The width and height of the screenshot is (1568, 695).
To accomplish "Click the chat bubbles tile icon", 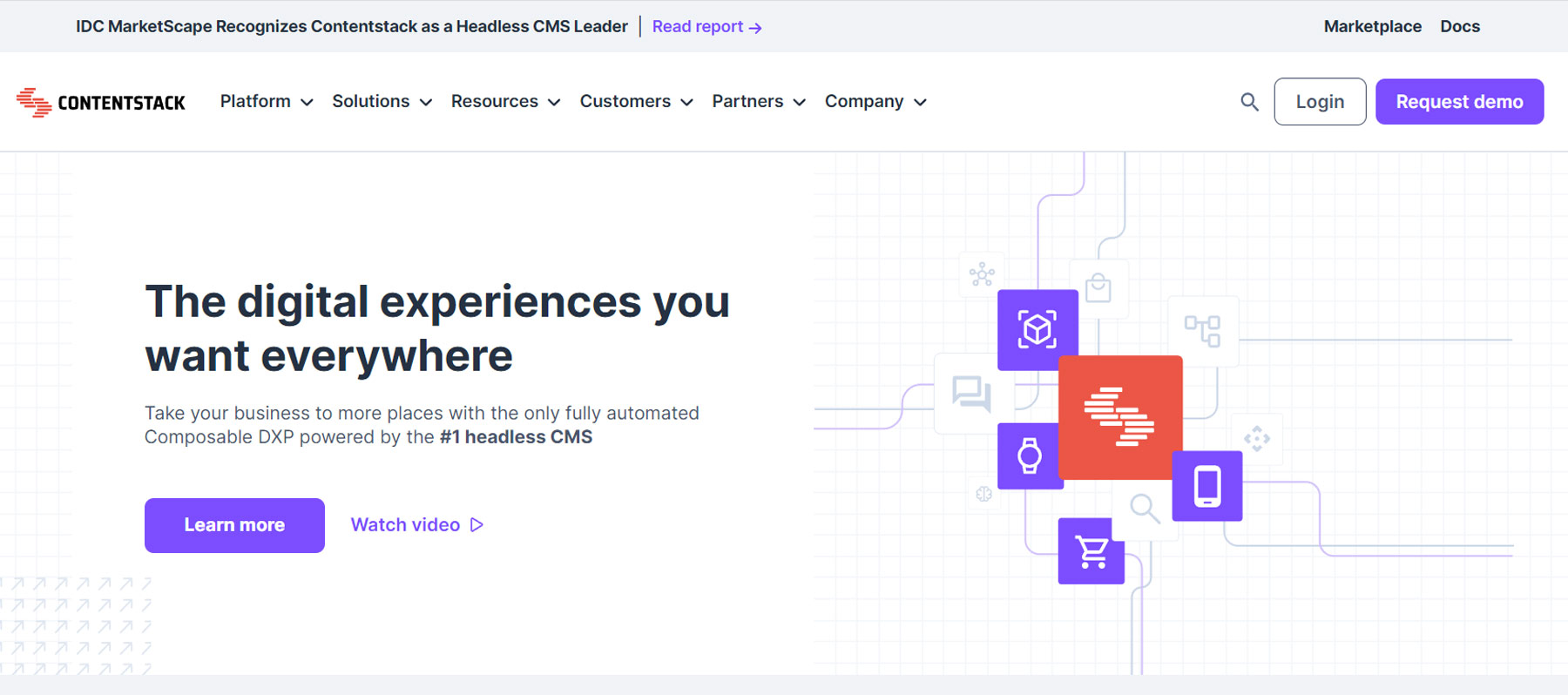I will pos(971,393).
